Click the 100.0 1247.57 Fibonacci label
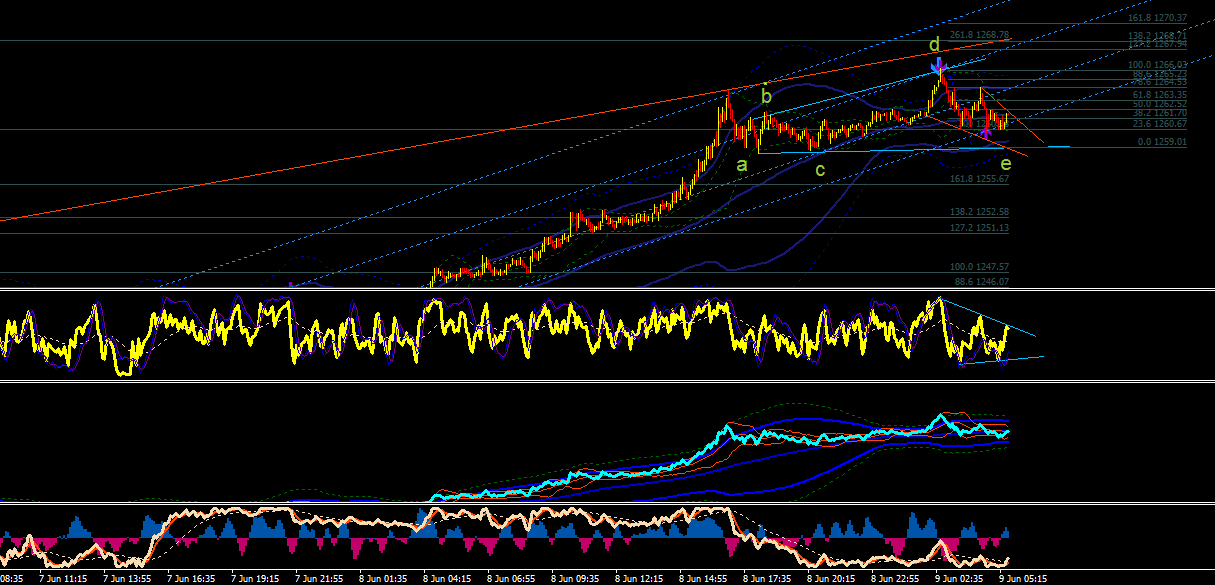Viewport: 1215px width, 585px height. (979, 268)
